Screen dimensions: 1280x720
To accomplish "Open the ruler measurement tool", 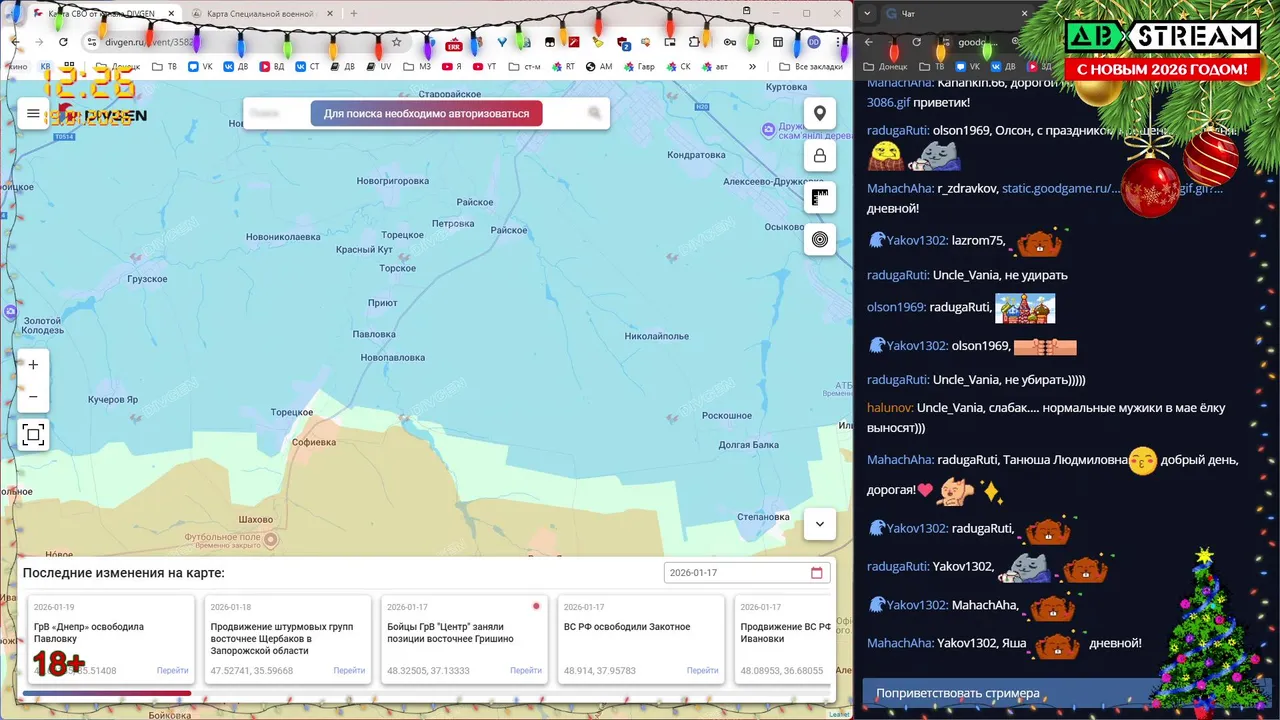I will click(820, 197).
